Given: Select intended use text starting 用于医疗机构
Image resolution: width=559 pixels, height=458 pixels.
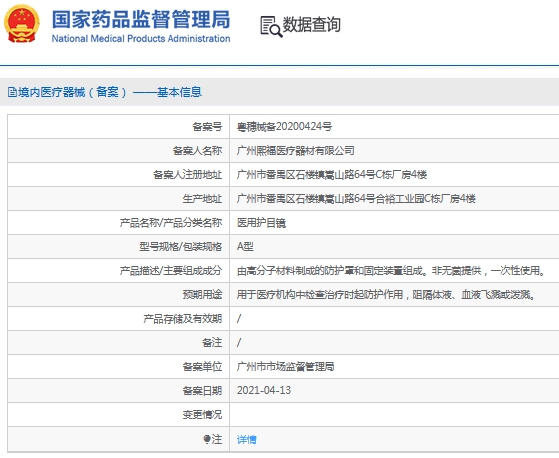Looking at the screenshot, I should pyautogui.click(x=386, y=294).
